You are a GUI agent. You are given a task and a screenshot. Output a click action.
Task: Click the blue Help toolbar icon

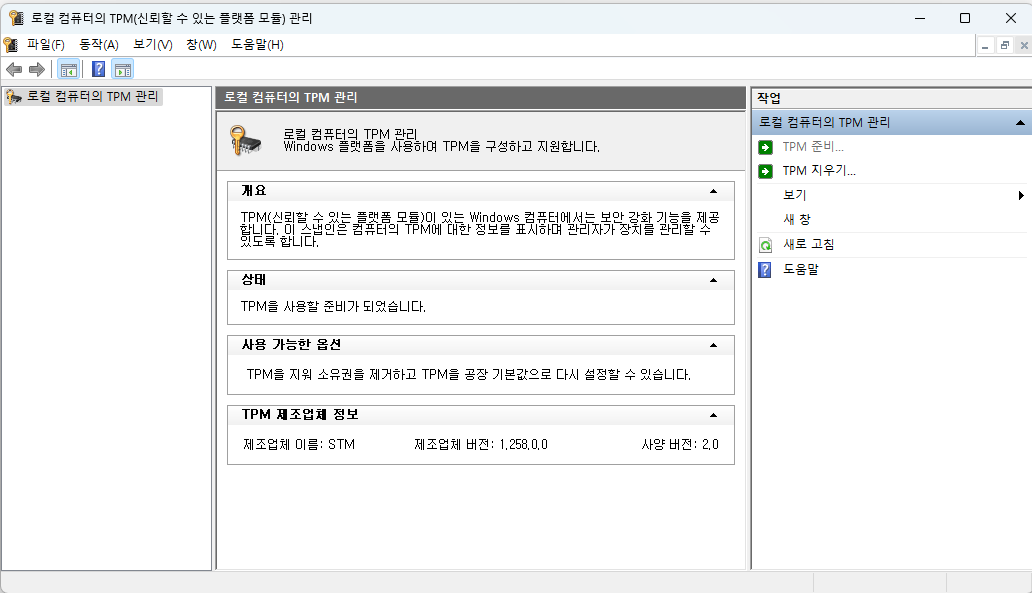click(98, 69)
